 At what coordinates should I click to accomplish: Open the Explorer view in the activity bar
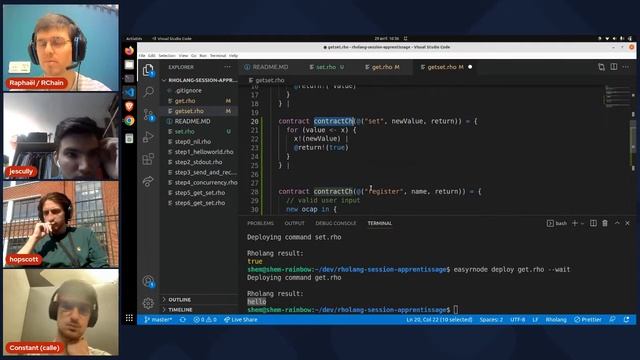pos(148,70)
